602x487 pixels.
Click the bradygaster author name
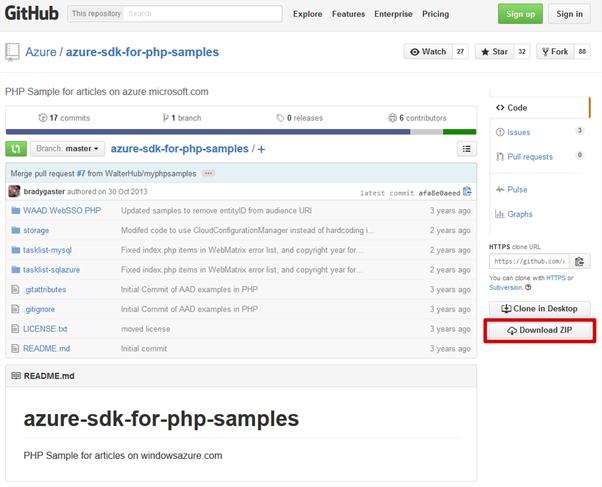pos(44,191)
